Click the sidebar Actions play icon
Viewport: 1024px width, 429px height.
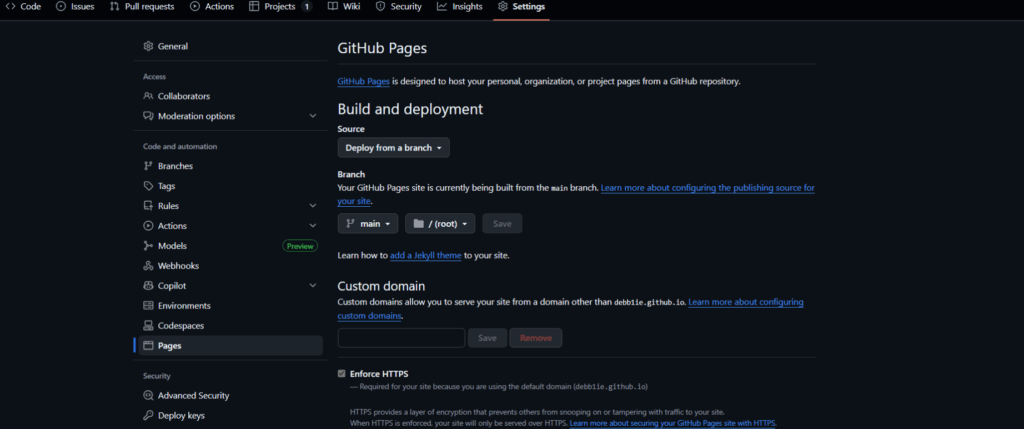(148, 226)
